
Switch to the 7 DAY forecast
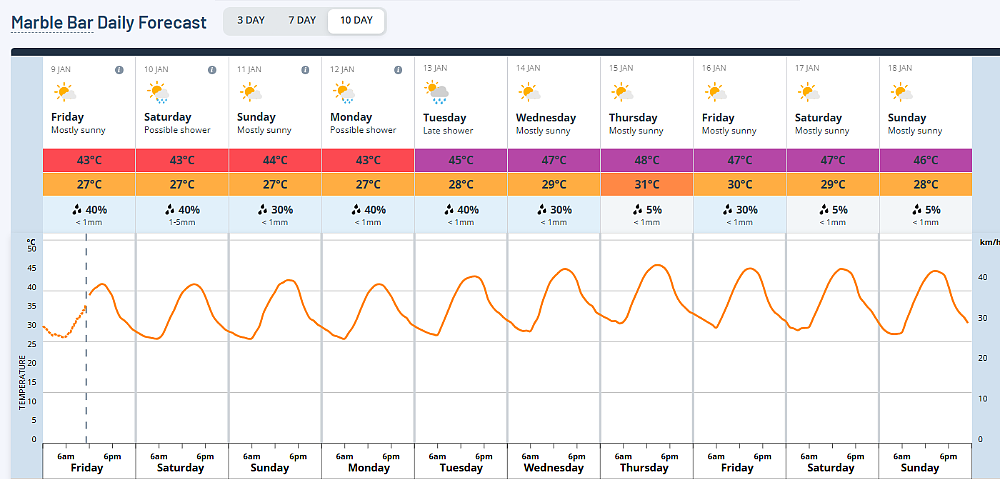pyautogui.click(x=302, y=20)
